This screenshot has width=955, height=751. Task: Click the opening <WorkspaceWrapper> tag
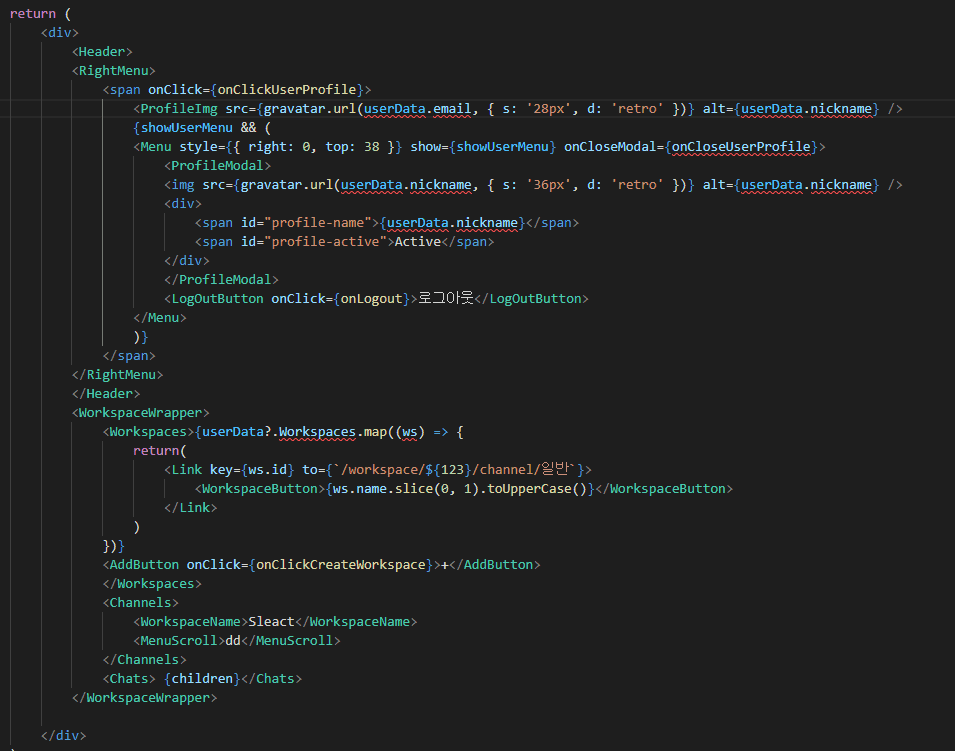(141, 412)
